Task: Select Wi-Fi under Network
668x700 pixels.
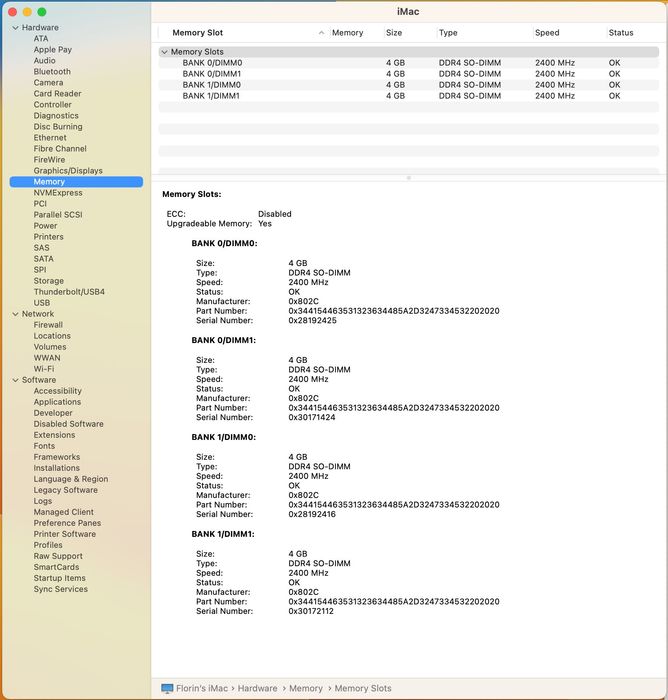Action: click(x=44, y=369)
